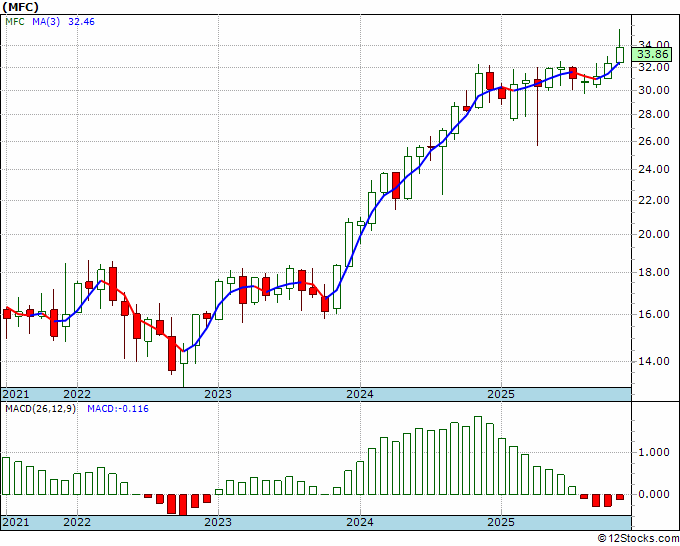The image size is (680, 546).
Task: Click the green MFC legend label
Action: pos(15,22)
